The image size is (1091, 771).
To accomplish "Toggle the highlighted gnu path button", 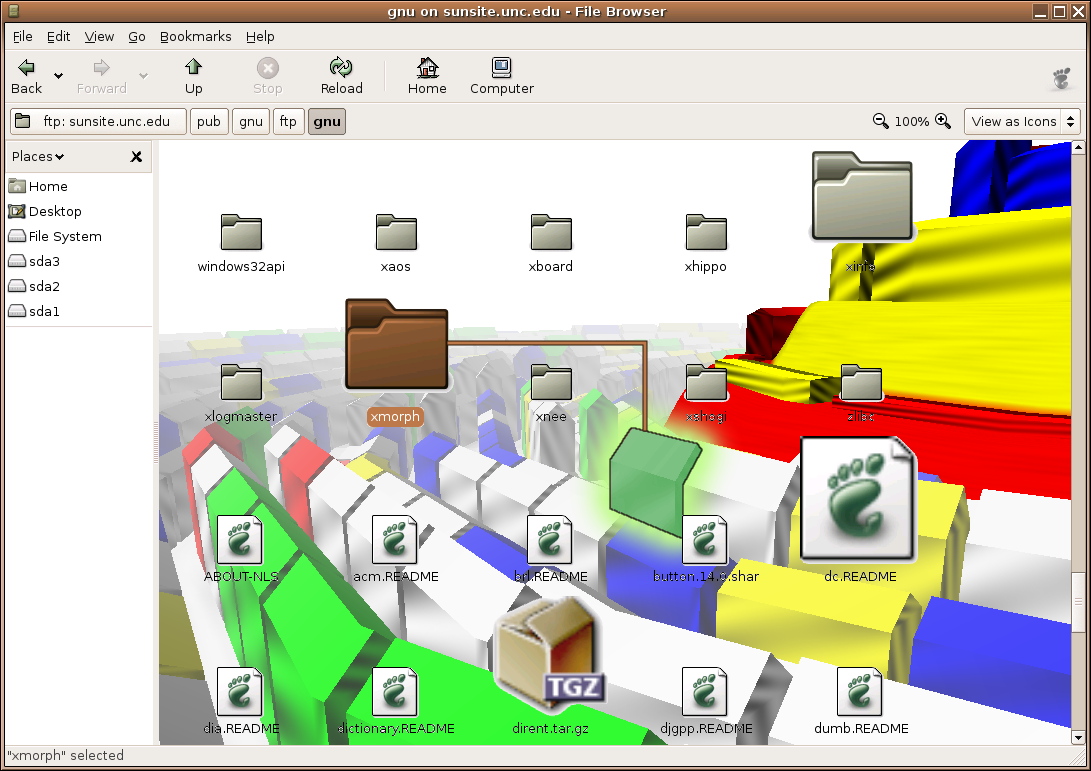I will pos(327,122).
